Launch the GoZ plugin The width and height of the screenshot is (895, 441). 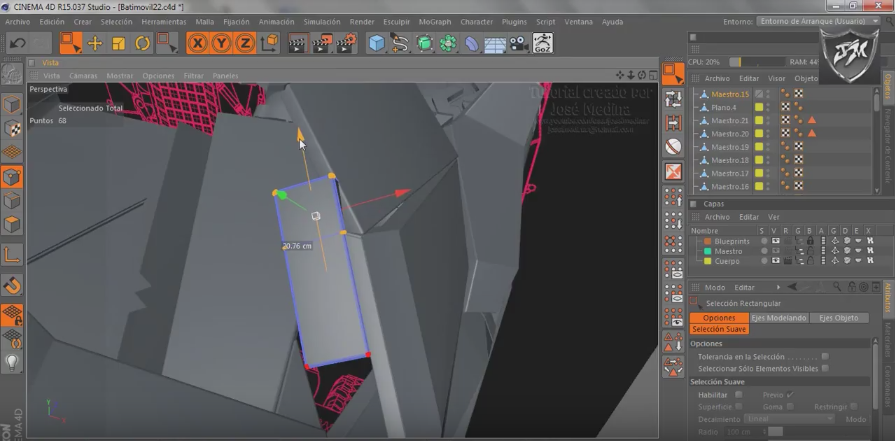[x=542, y=43]
